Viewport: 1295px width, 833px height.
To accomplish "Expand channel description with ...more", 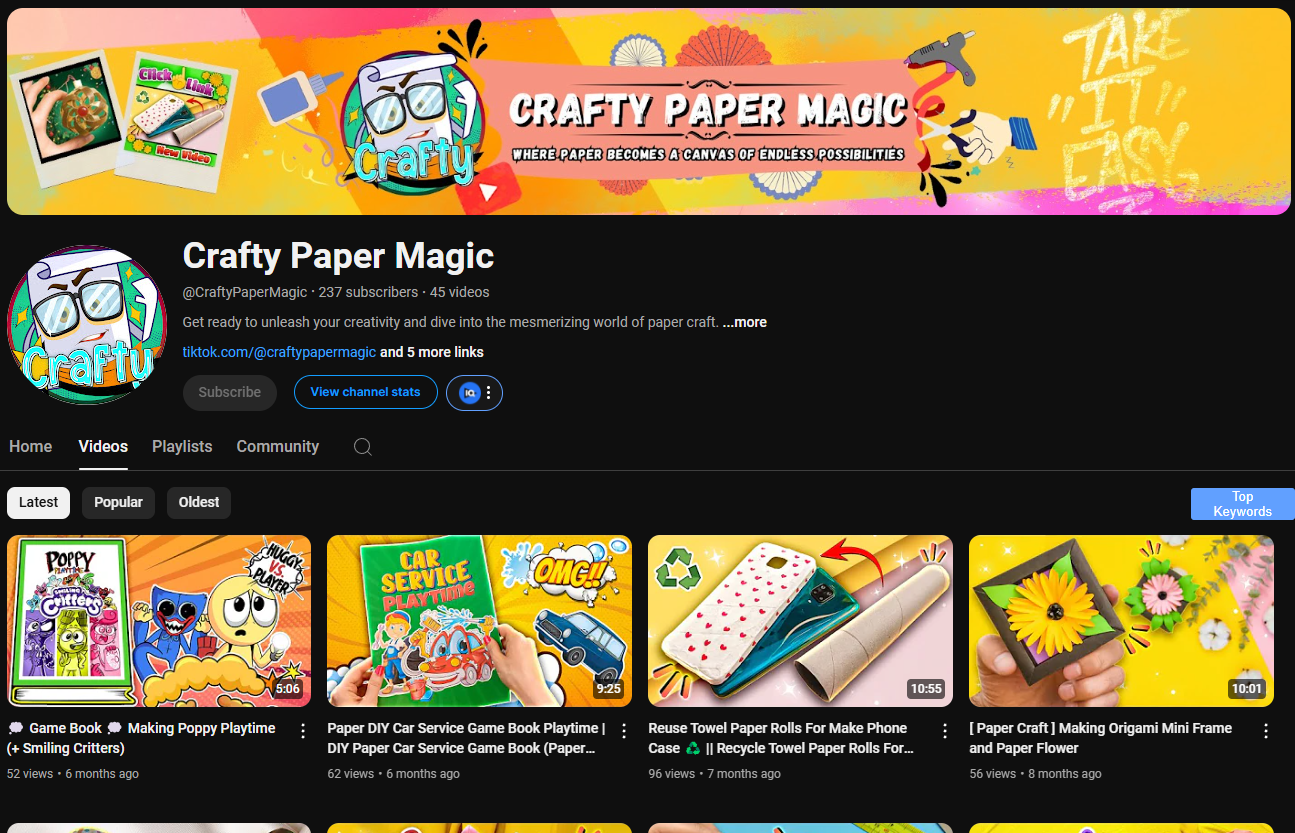I will point(745,322).
